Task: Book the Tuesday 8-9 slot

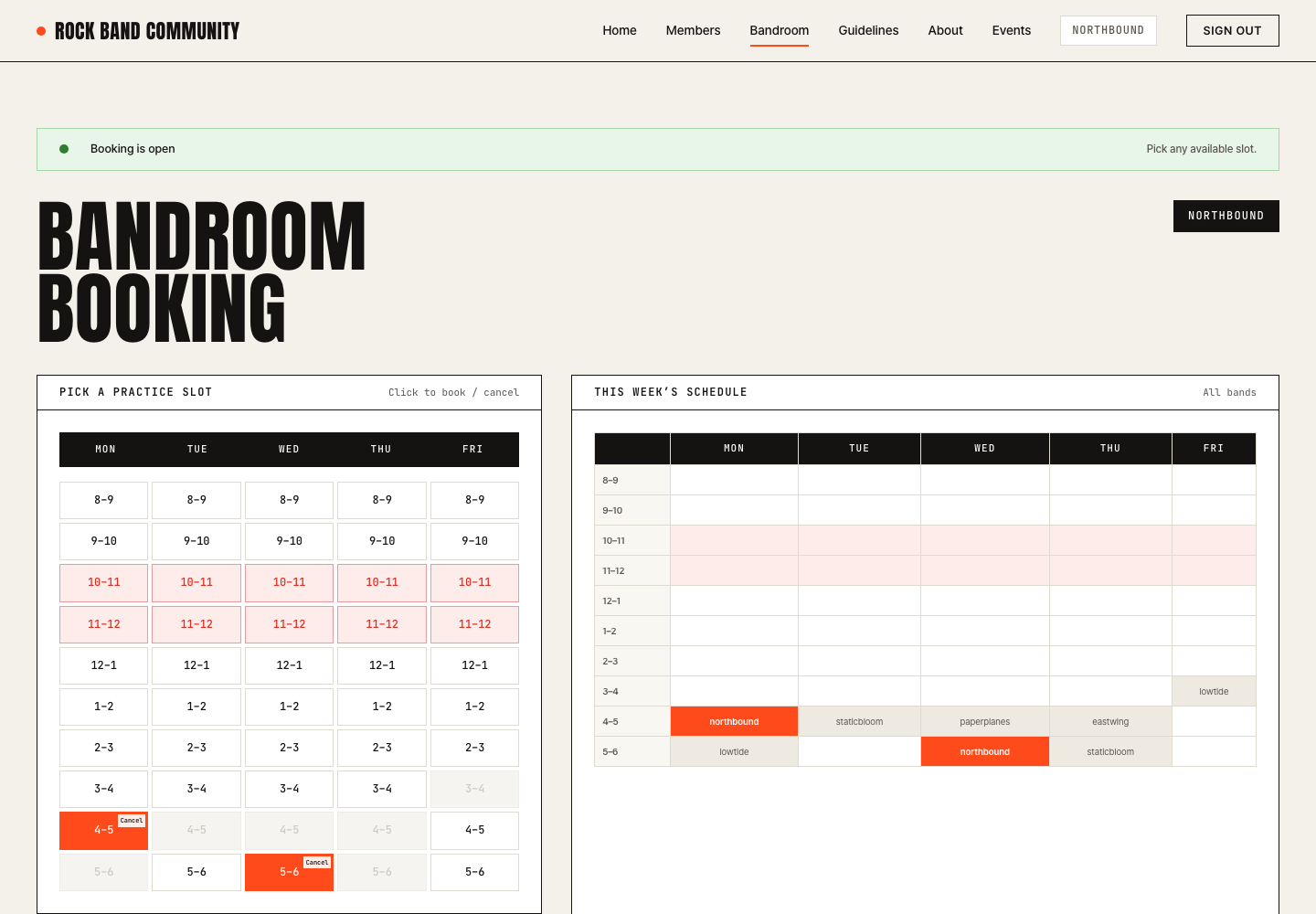Action: (x=196, y=500)
